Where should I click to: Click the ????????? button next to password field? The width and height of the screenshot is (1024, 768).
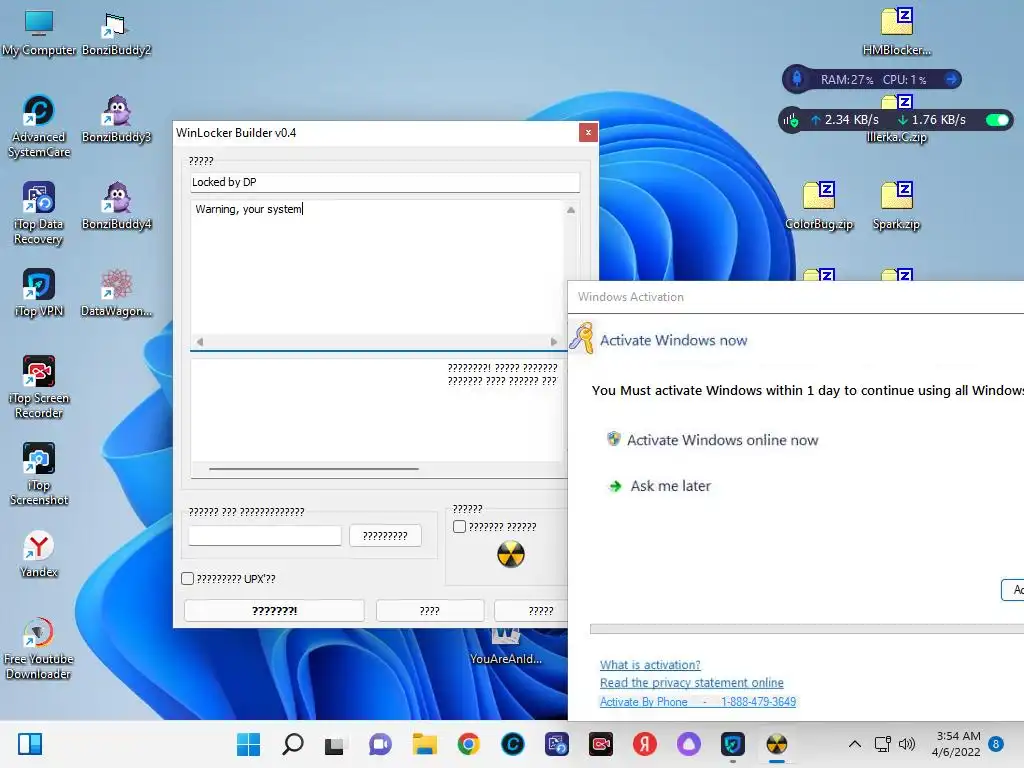pos(385,536)
